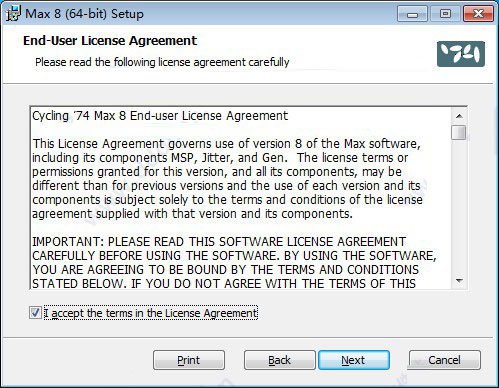Click the installer icon in title bar
499x388 pixels.
[13, 14]
